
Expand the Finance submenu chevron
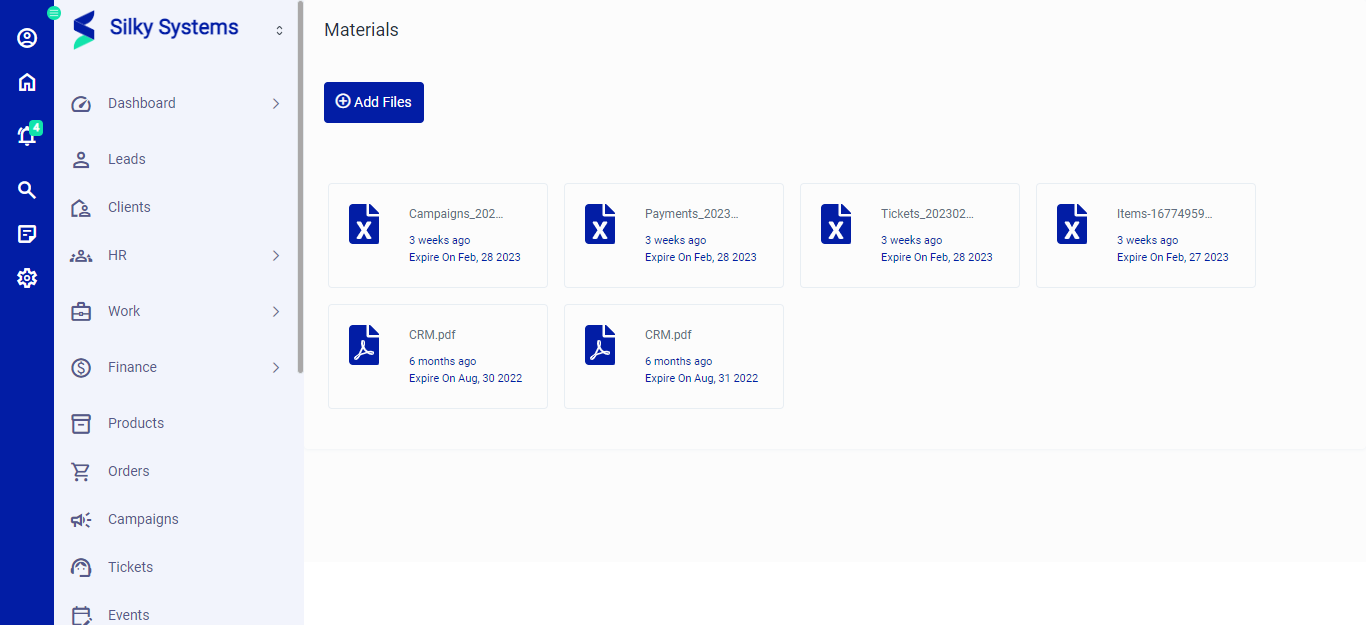276,368
